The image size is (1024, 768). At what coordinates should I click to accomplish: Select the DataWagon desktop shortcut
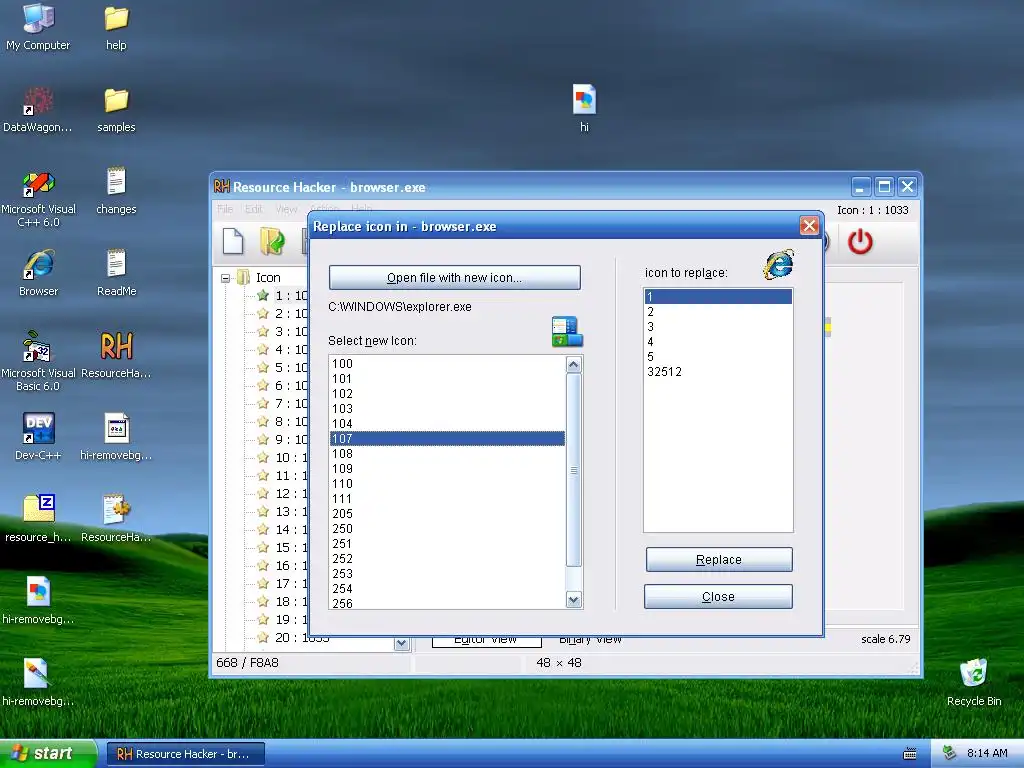pyautogui.click(x=38, y=110)
